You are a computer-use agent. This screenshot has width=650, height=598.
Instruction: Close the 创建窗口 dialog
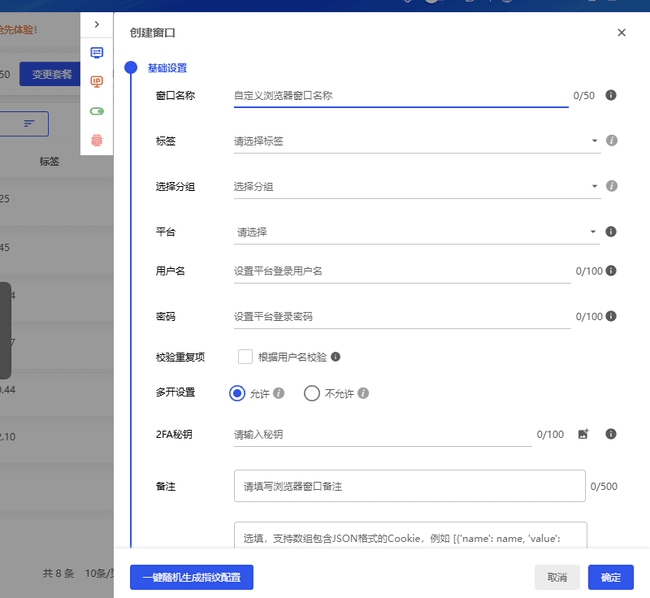[621, 33]
